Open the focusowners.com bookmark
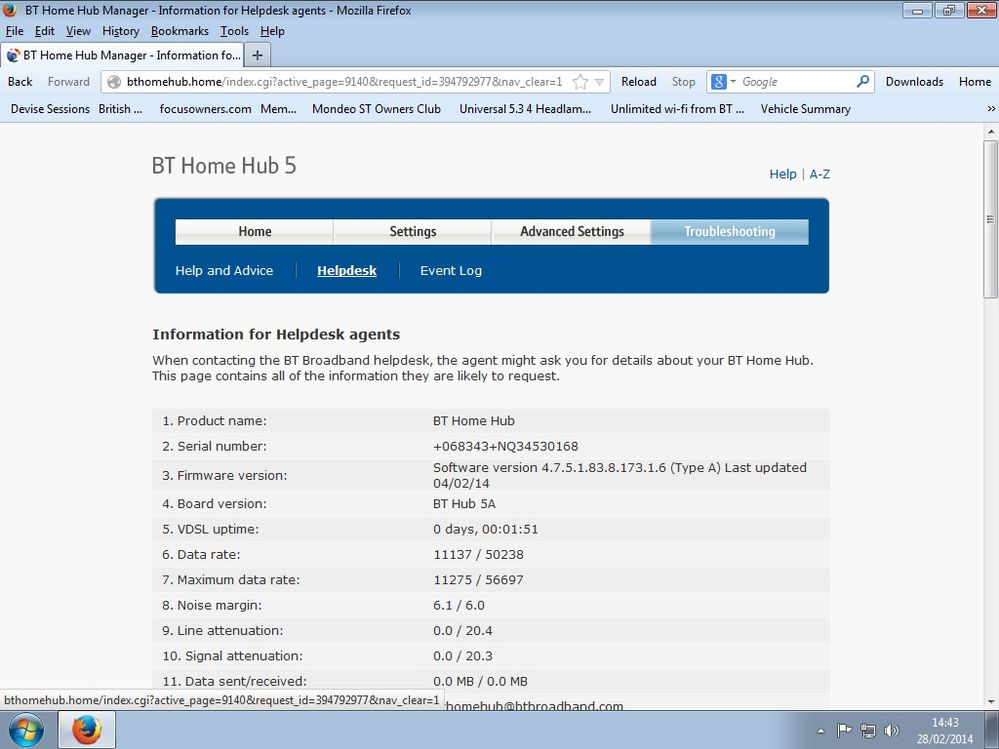Screen dimensions: 999x749 [205, 109]
